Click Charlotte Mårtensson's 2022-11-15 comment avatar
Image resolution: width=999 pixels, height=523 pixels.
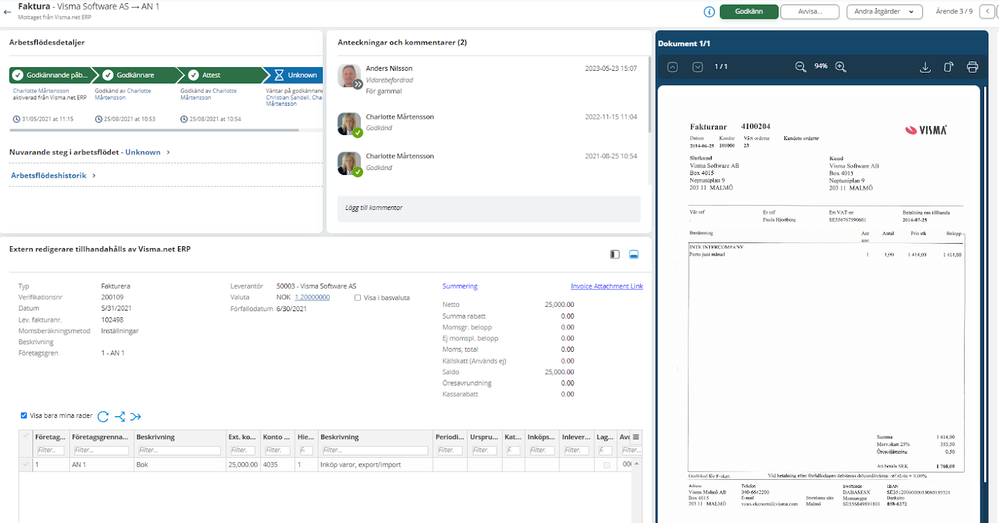coord(349,124)
